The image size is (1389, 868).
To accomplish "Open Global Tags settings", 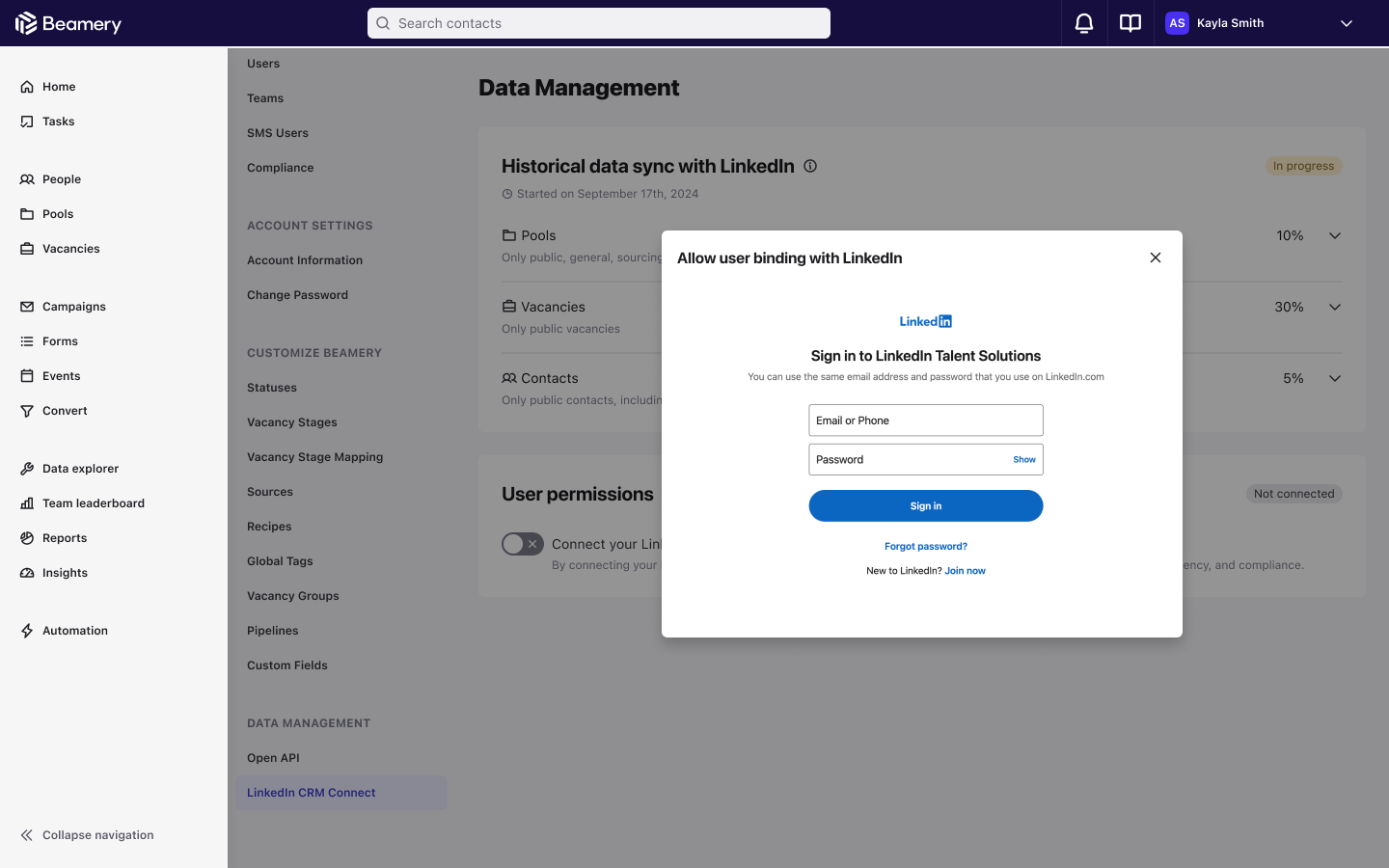I will point(280,561).
